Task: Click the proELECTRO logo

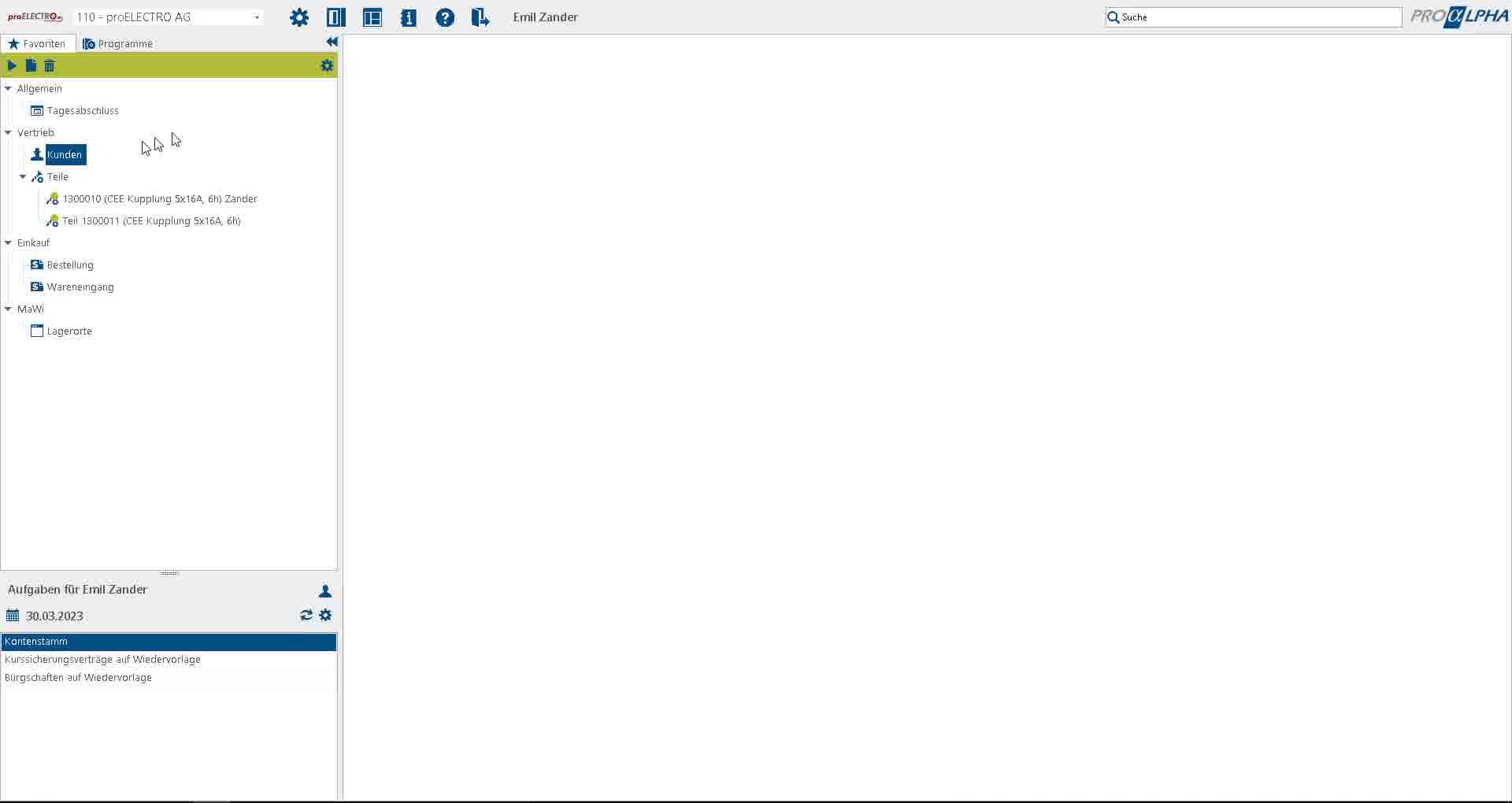Action: [x=35, y=17]
